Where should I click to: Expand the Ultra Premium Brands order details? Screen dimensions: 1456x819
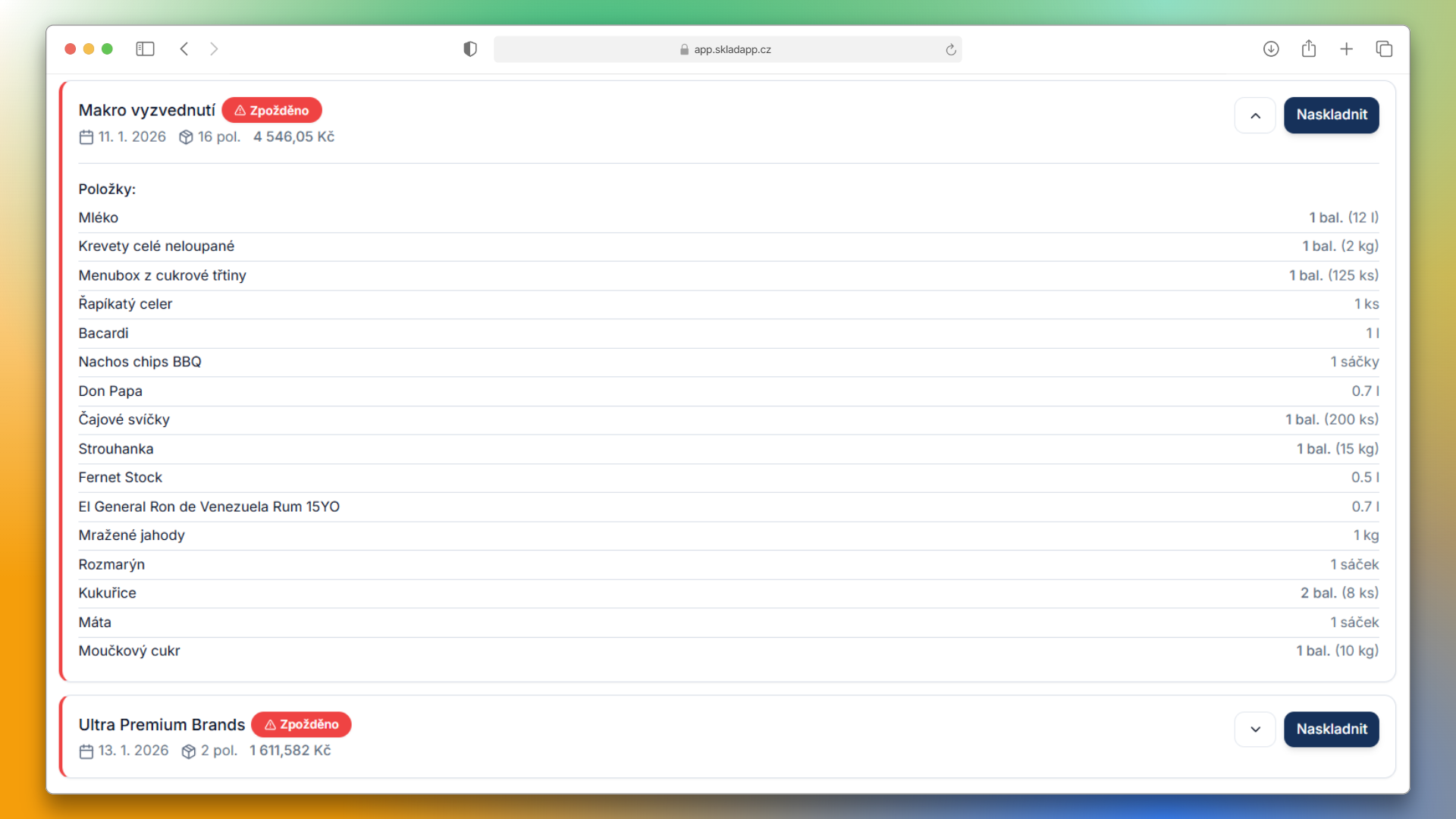click(x=1255, y=729)
